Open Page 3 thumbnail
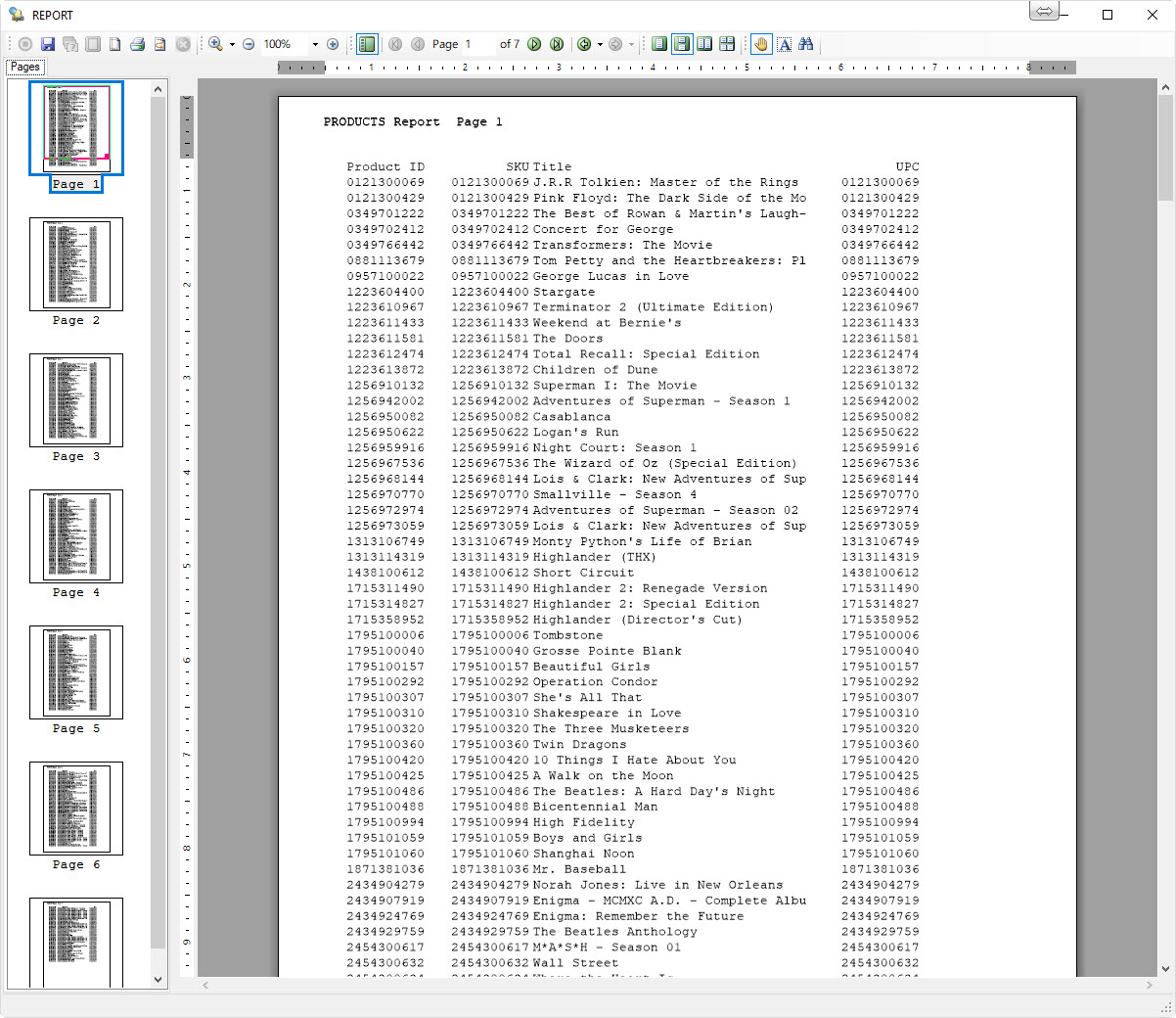Image resolution: width=1176 pixels, height=1018 pixels. click(x=76, y=400)
